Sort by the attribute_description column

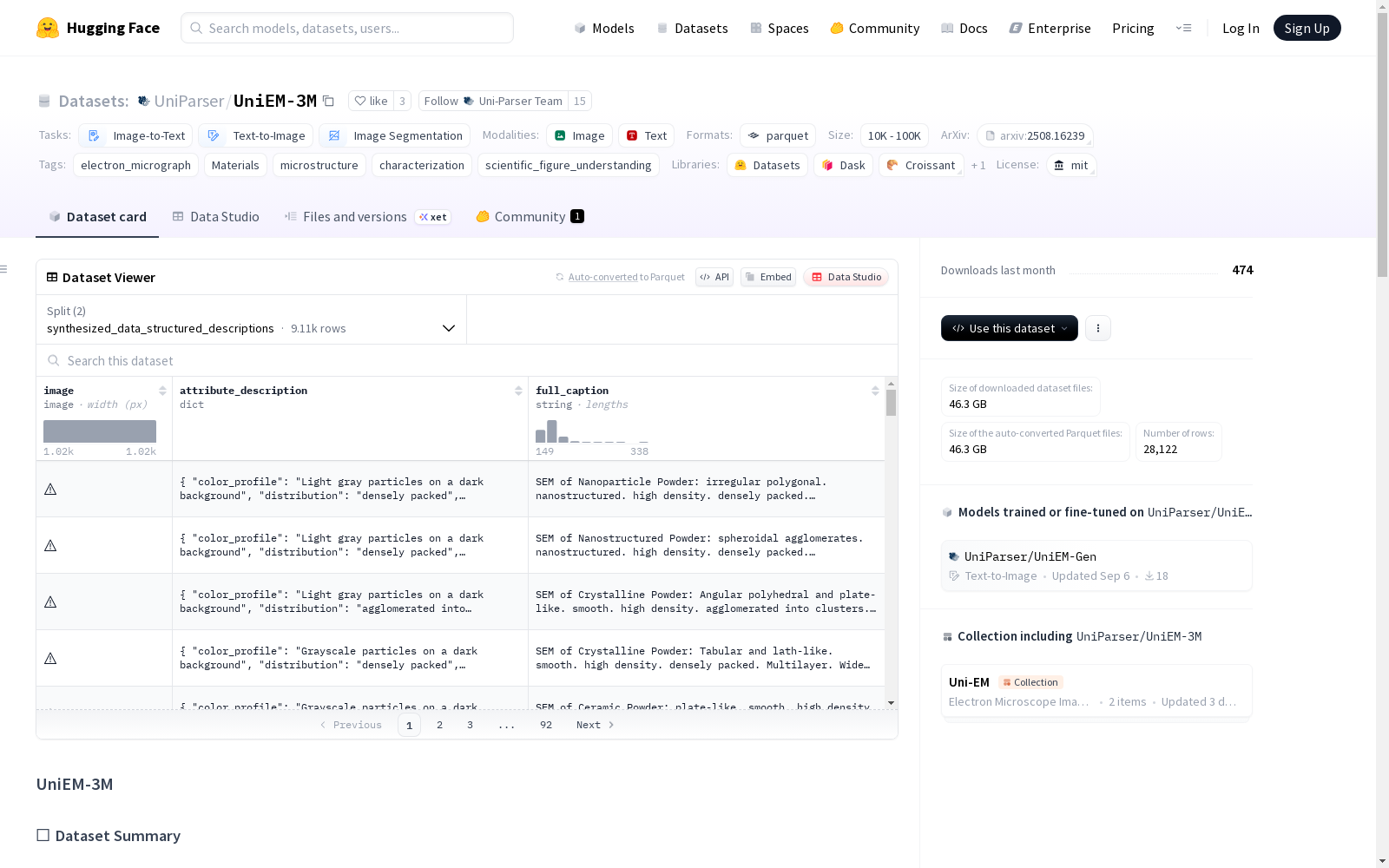point(518,391)
